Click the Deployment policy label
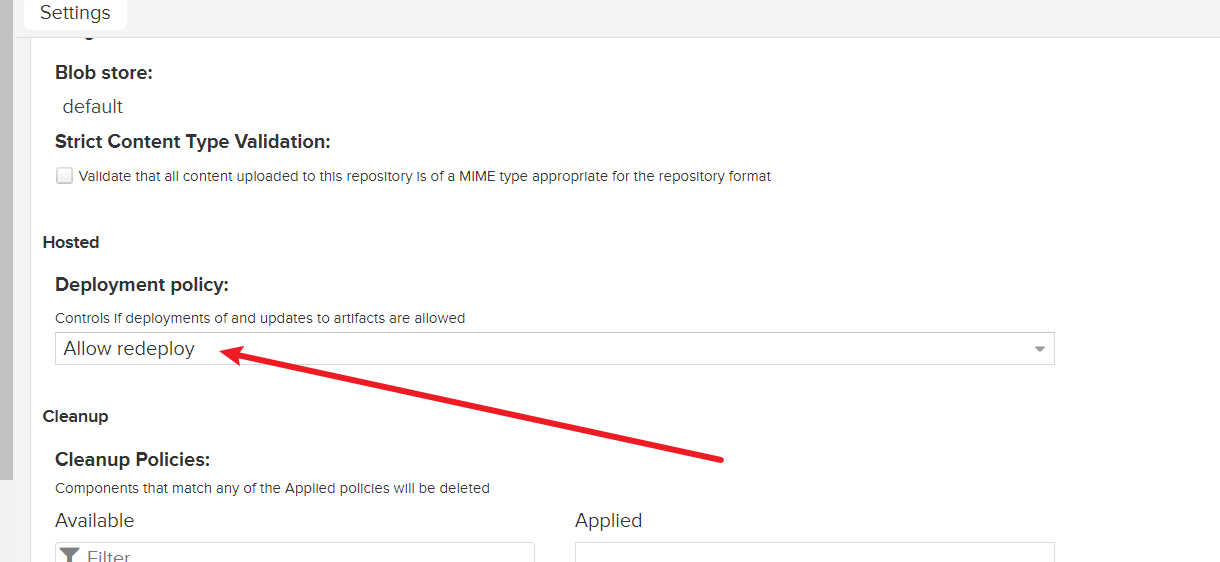The image size is (1220, 562). point(142,285)
